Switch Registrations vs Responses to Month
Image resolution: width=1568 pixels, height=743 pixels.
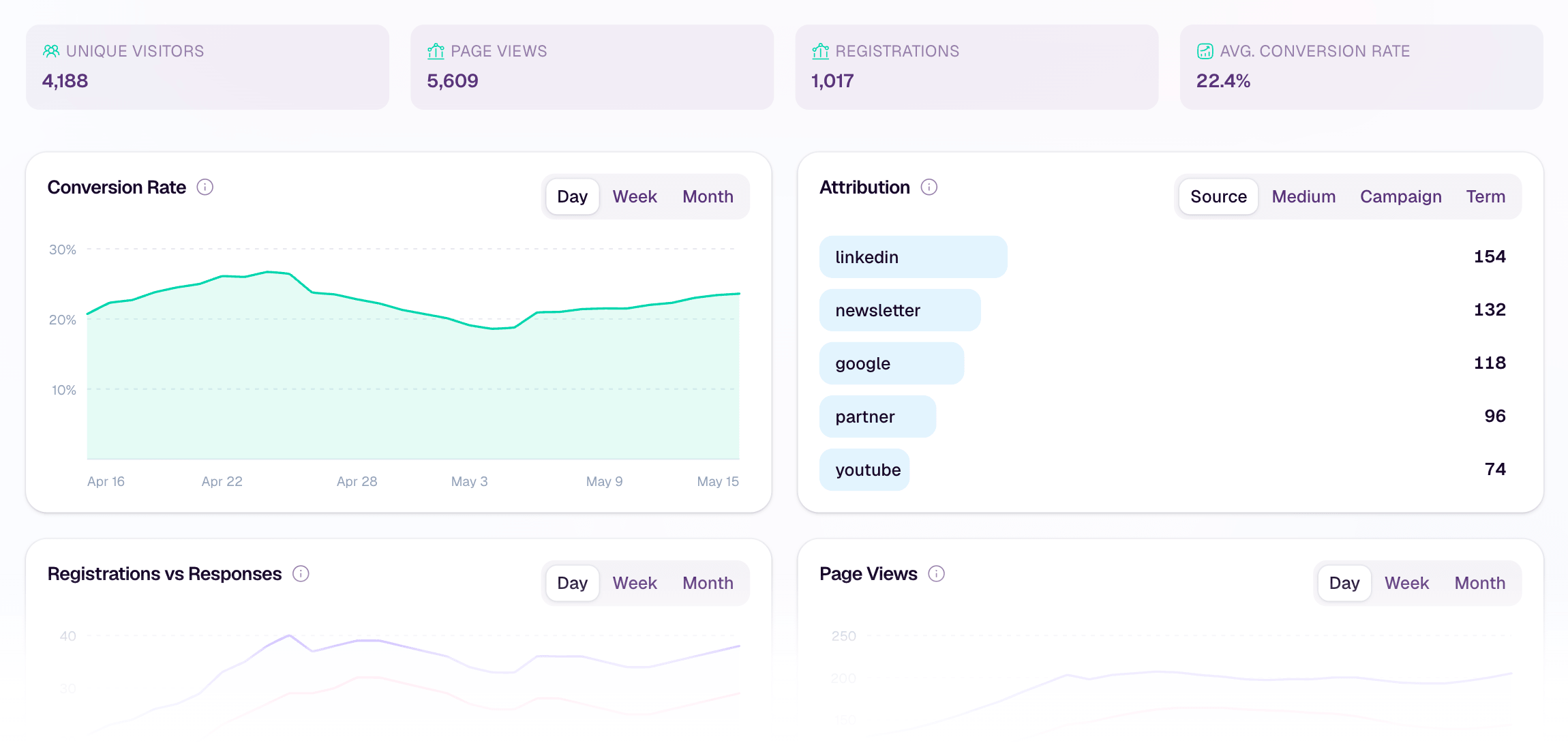708,583
